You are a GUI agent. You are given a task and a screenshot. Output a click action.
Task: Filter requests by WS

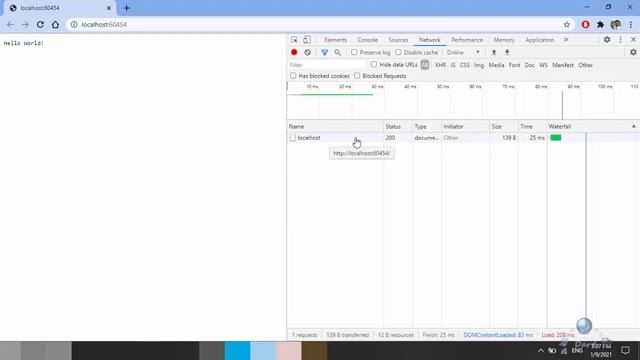click(543, 65)
